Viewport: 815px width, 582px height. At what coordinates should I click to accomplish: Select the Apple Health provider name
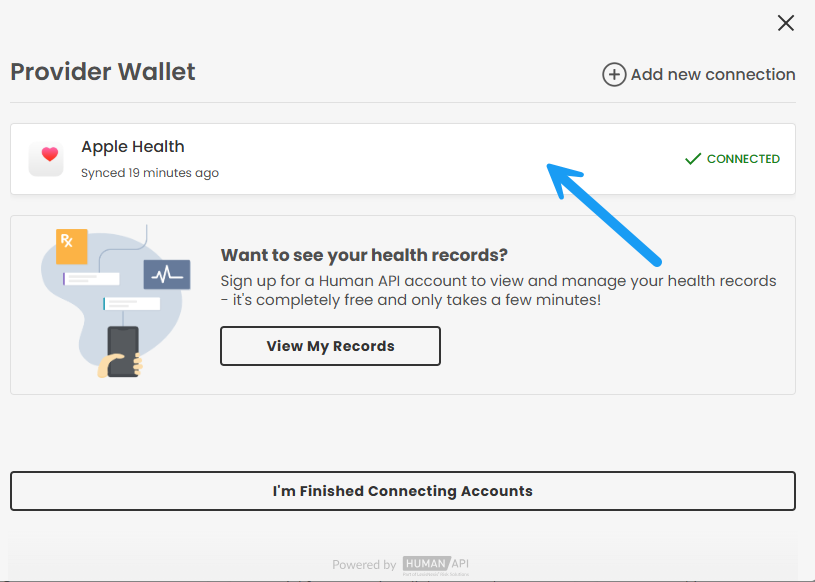133,147
